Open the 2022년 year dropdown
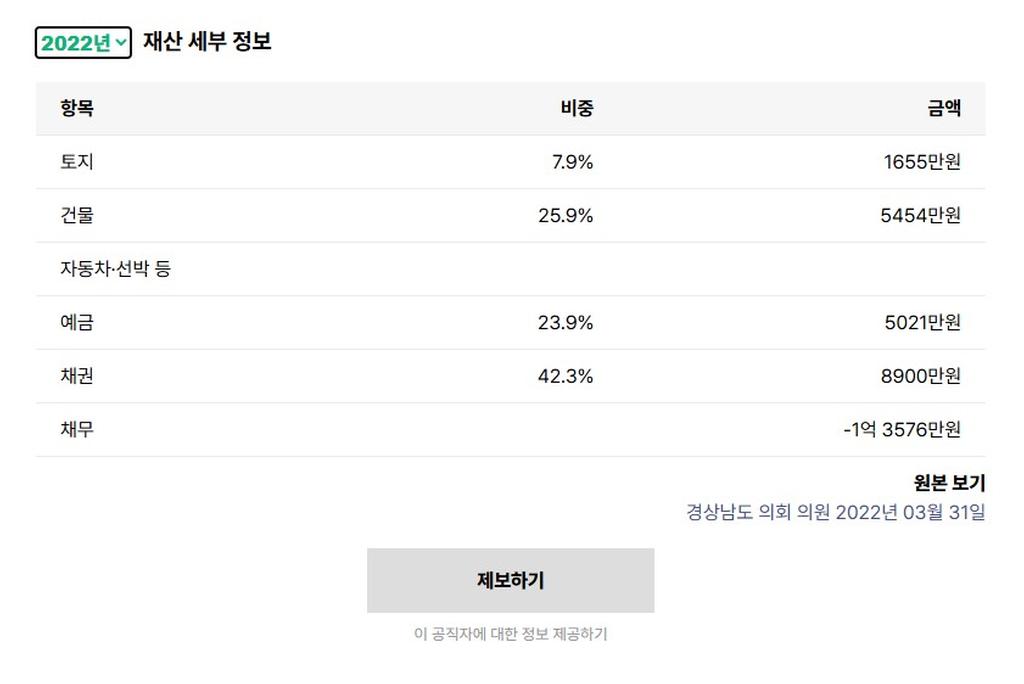The width and height of the screenshot is (1024, 684). pos(83,42)
